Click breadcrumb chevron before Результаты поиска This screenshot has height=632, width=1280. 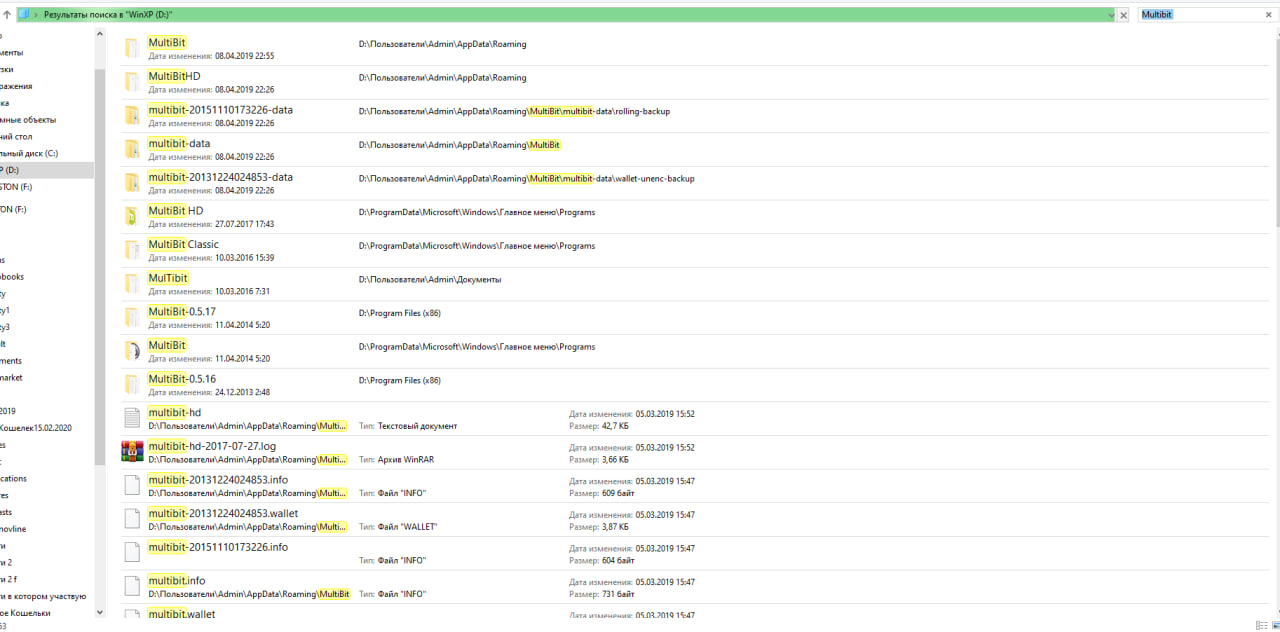tap(37, 15)
